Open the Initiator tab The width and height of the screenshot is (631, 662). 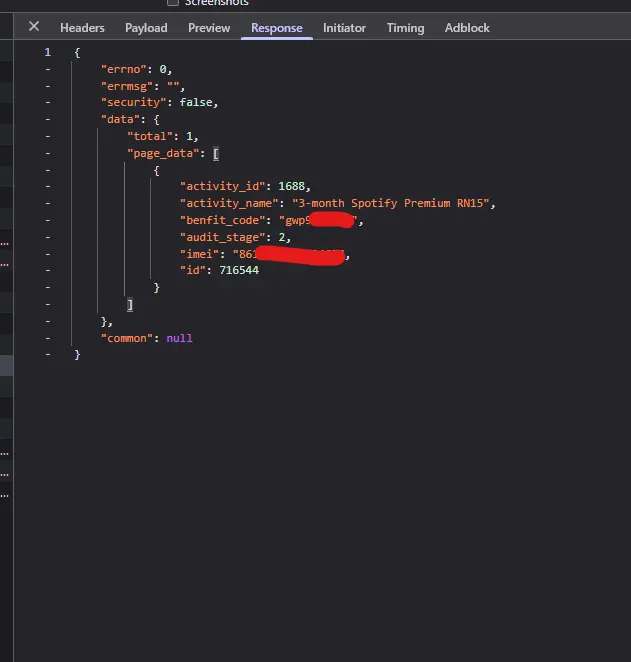coord(344,28)
